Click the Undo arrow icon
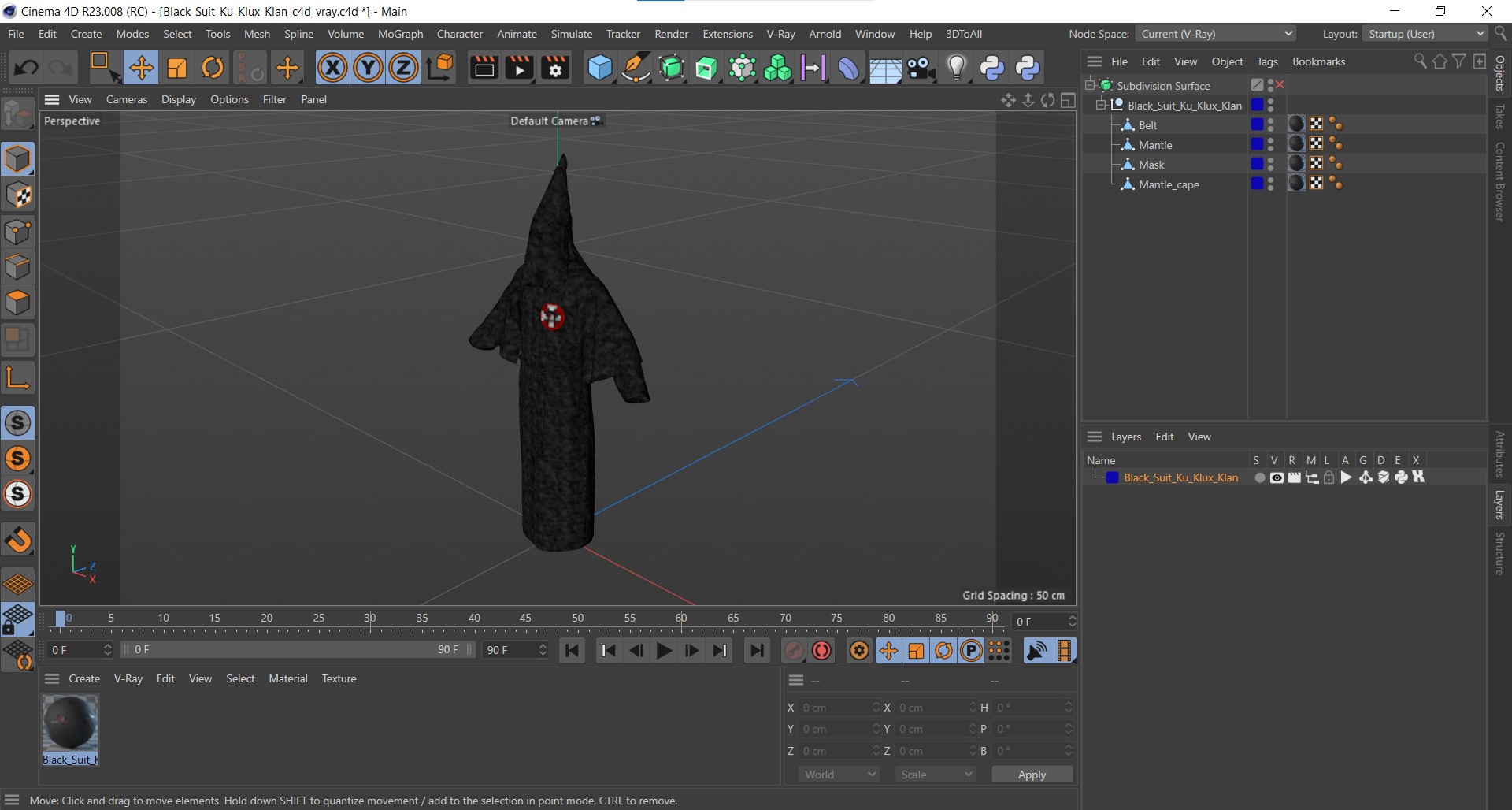The image size is (1512, 810). 26,68
